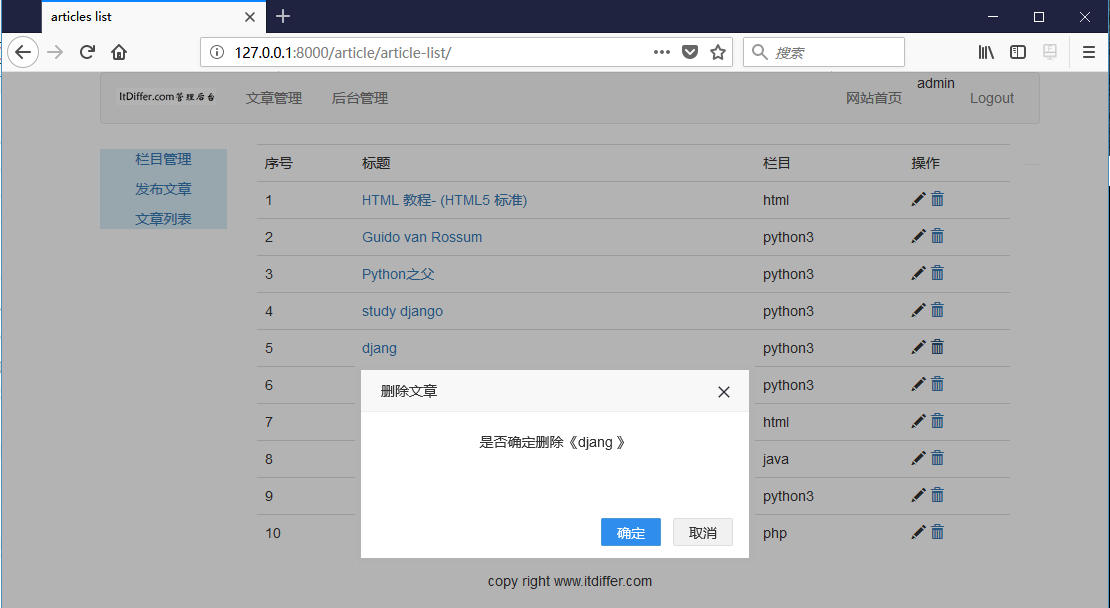Edit article in row 6

point(918,384)
